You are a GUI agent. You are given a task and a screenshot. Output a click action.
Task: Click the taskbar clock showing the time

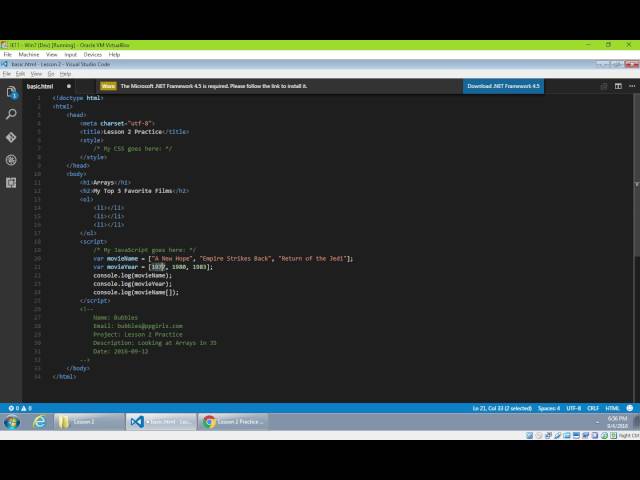coord(617,422)
